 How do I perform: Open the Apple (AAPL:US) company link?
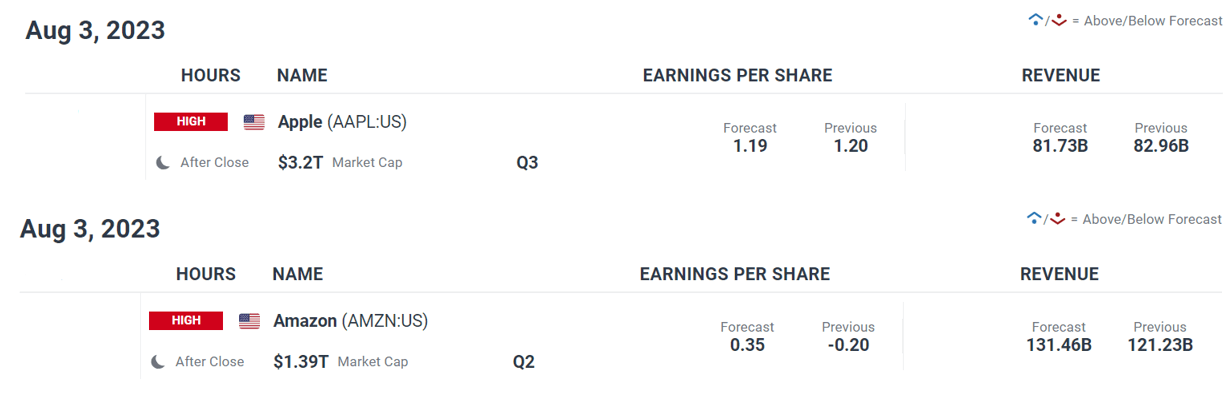point(342,122)
